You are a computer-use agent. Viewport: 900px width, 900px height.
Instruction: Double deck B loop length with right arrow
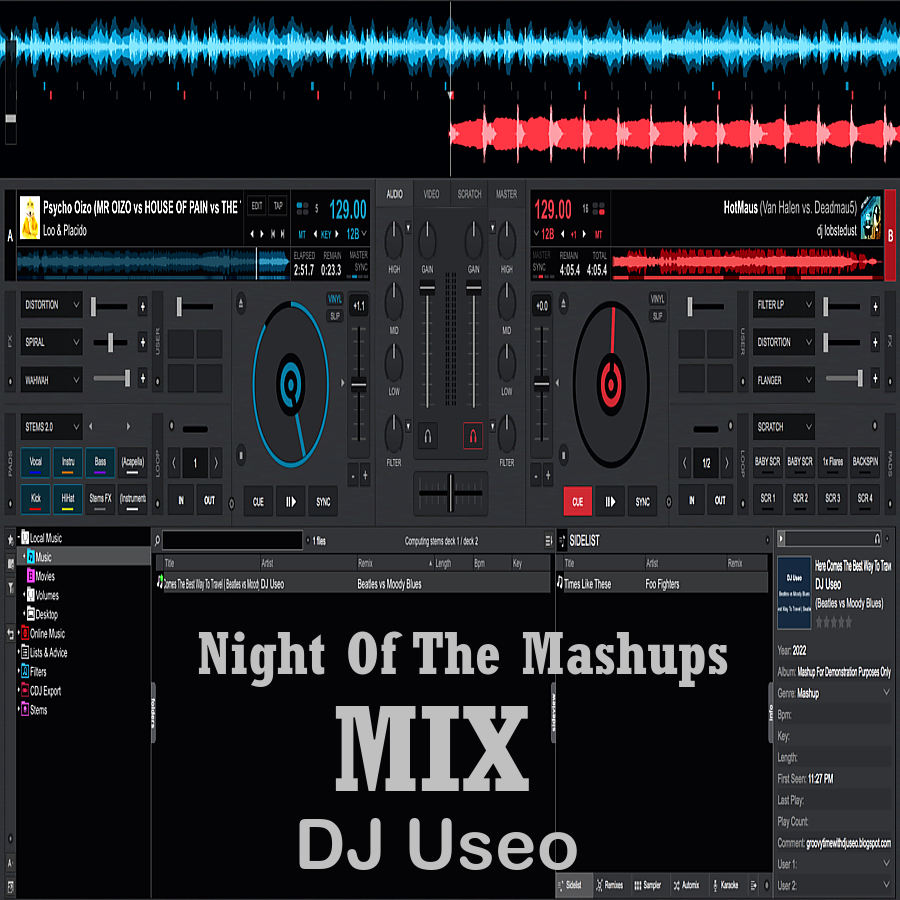coord(727,463)
